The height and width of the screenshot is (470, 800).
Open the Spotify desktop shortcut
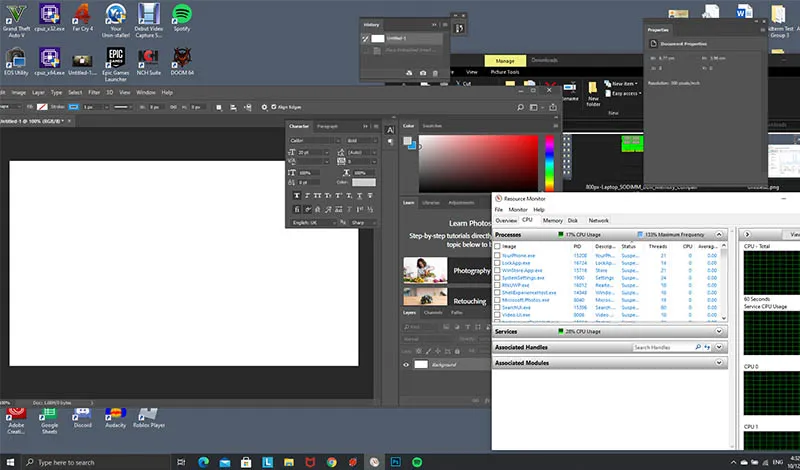coord(181,15)
